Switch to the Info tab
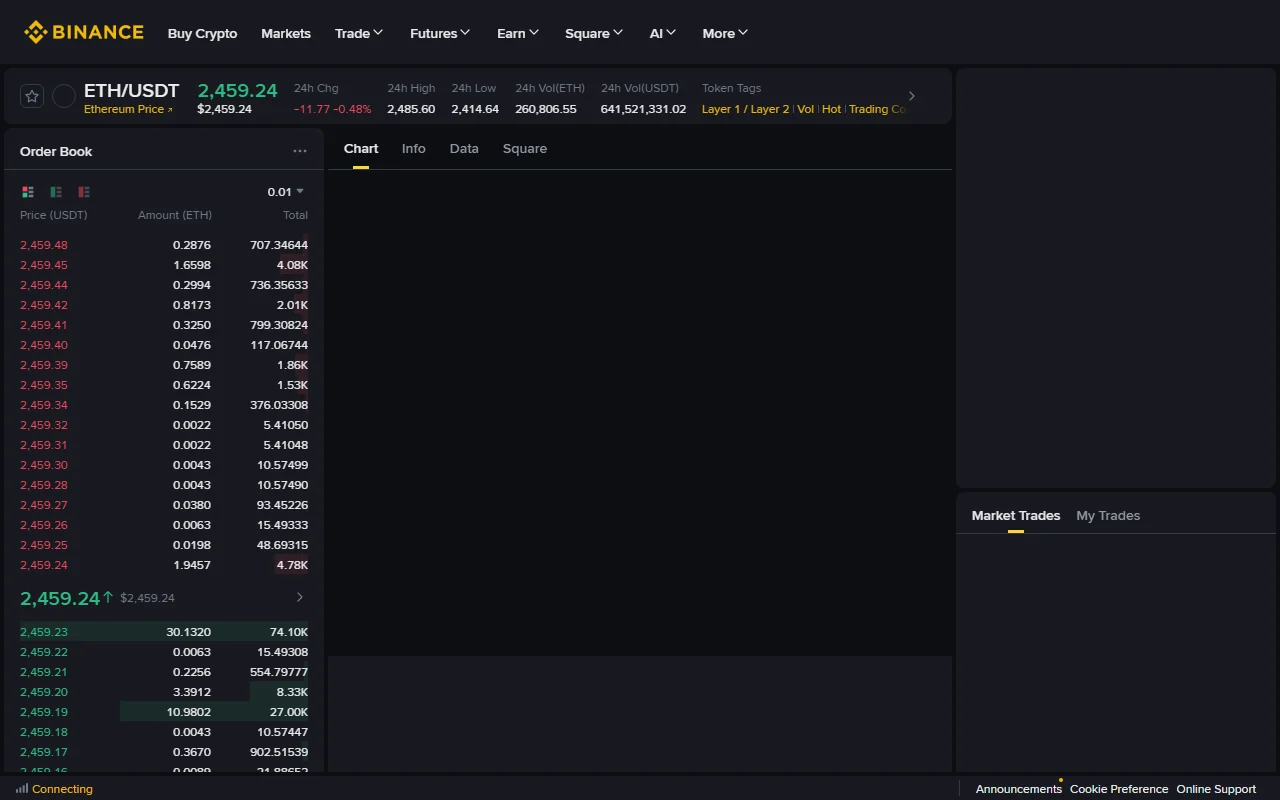The image size is (1280, 800). coord(414,148)
